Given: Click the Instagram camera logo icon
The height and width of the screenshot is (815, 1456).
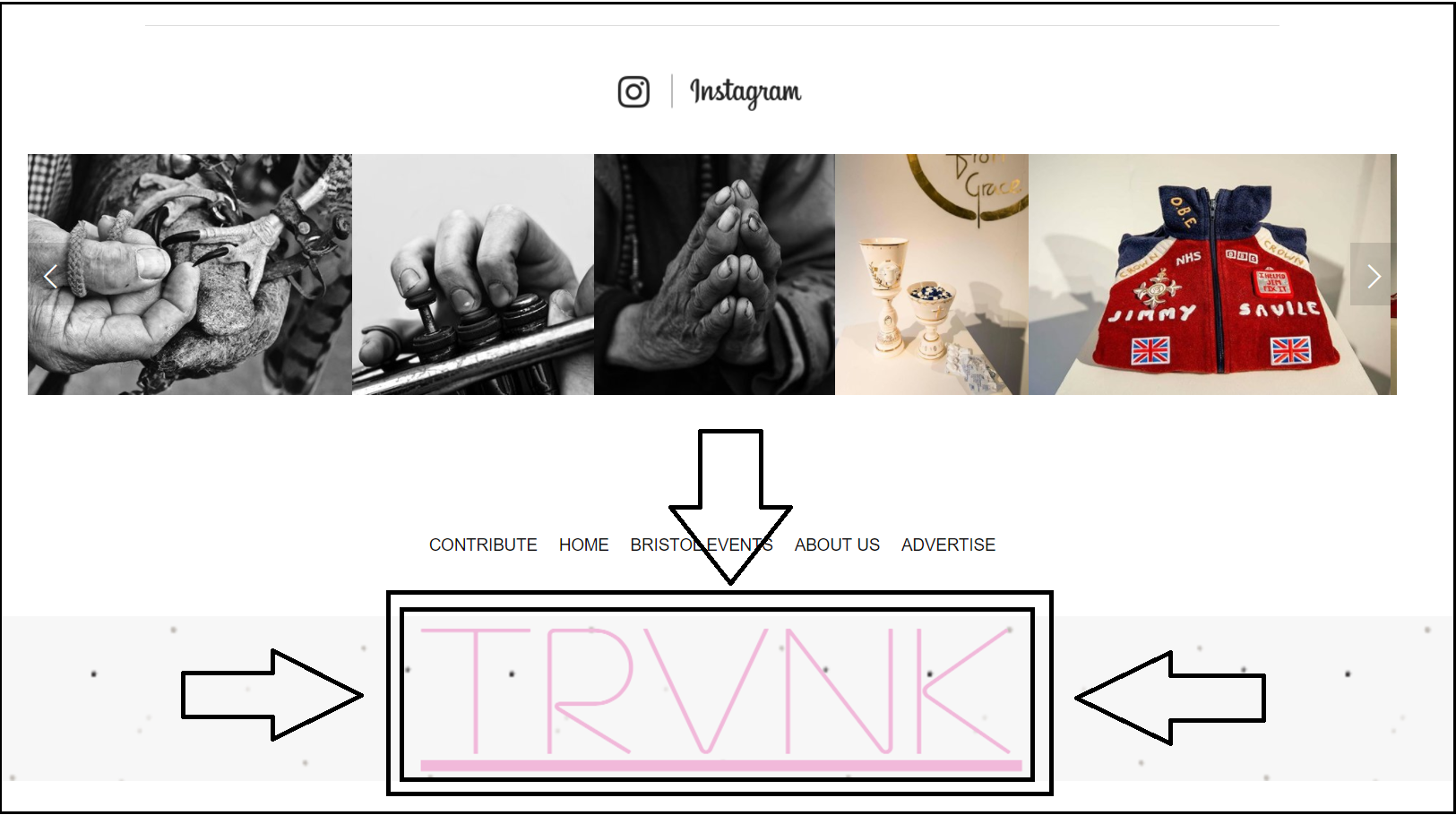Looking at the screenshot, I should (x=633, y=91).
